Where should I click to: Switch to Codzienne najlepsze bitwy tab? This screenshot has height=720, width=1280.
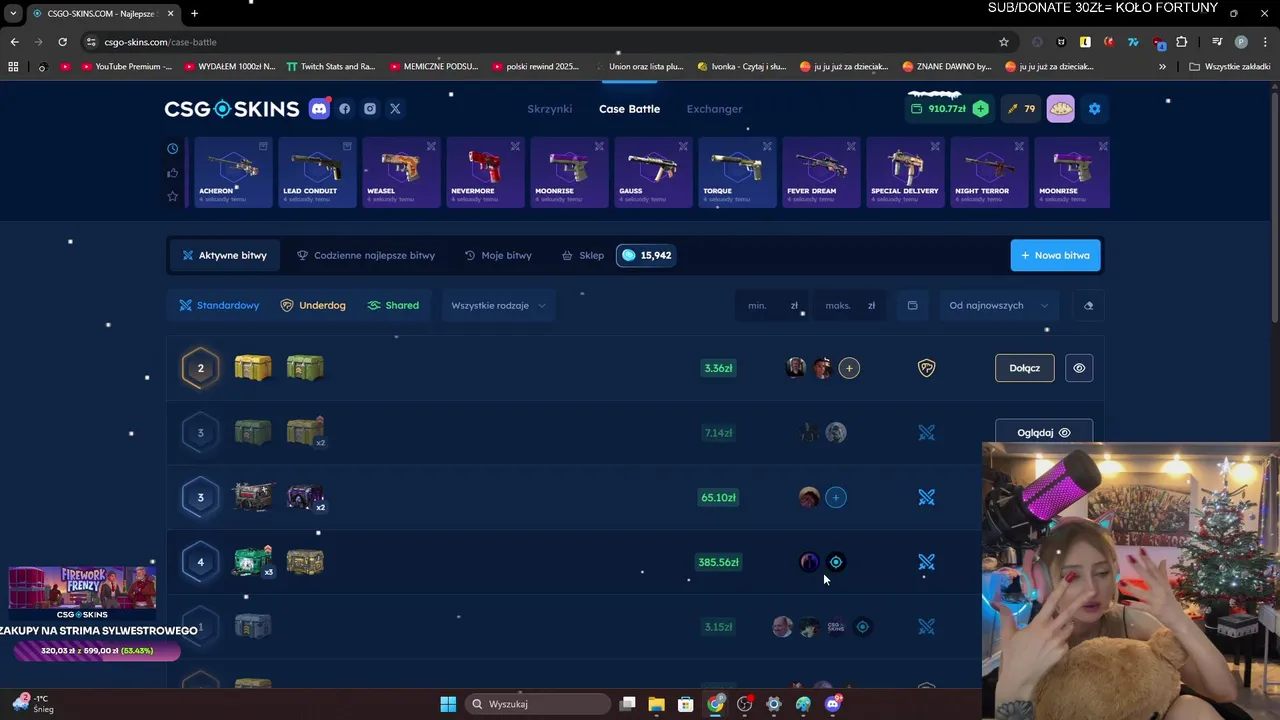pos(366,255)
